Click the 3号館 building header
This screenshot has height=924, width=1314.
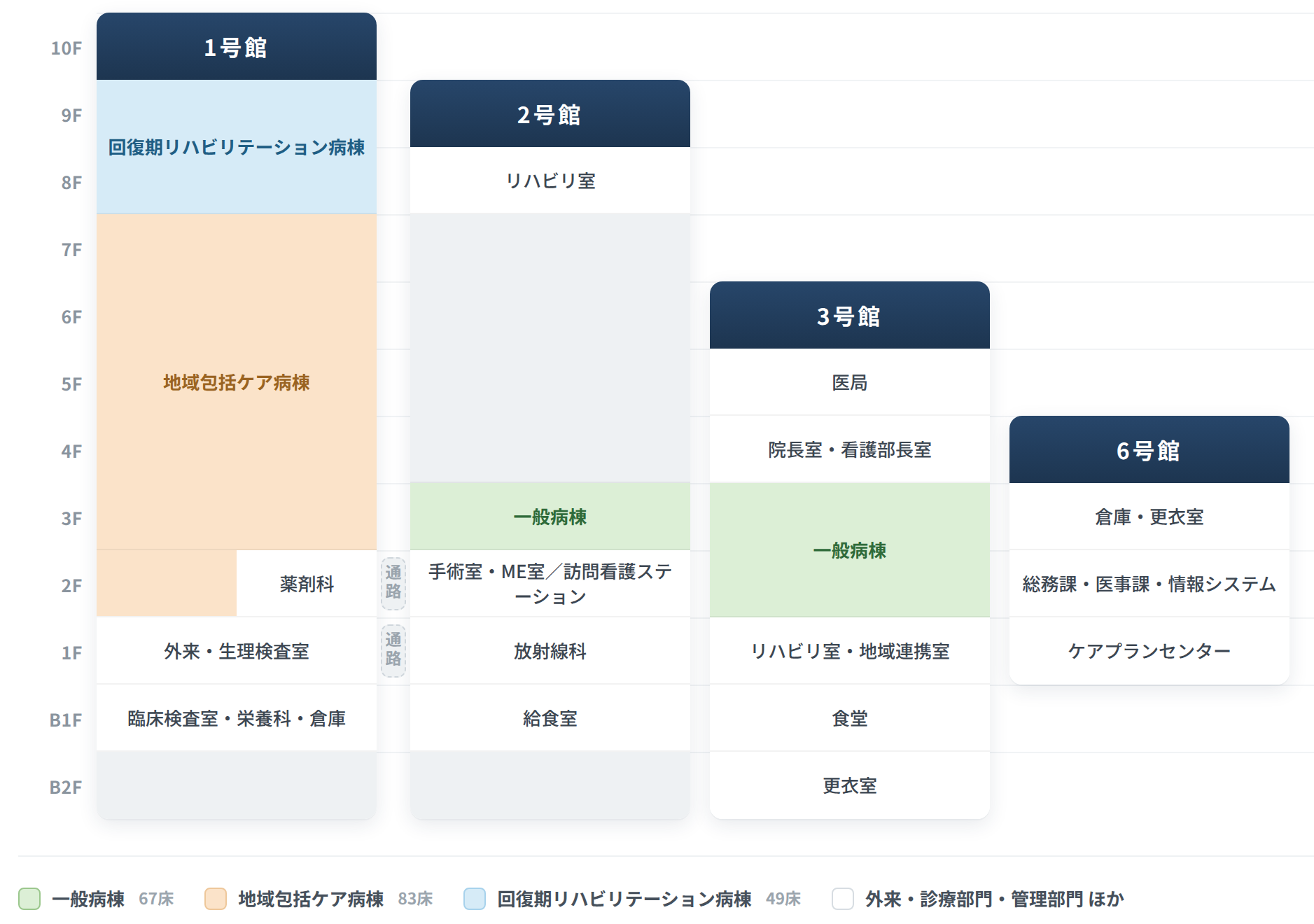coord(850,315)
